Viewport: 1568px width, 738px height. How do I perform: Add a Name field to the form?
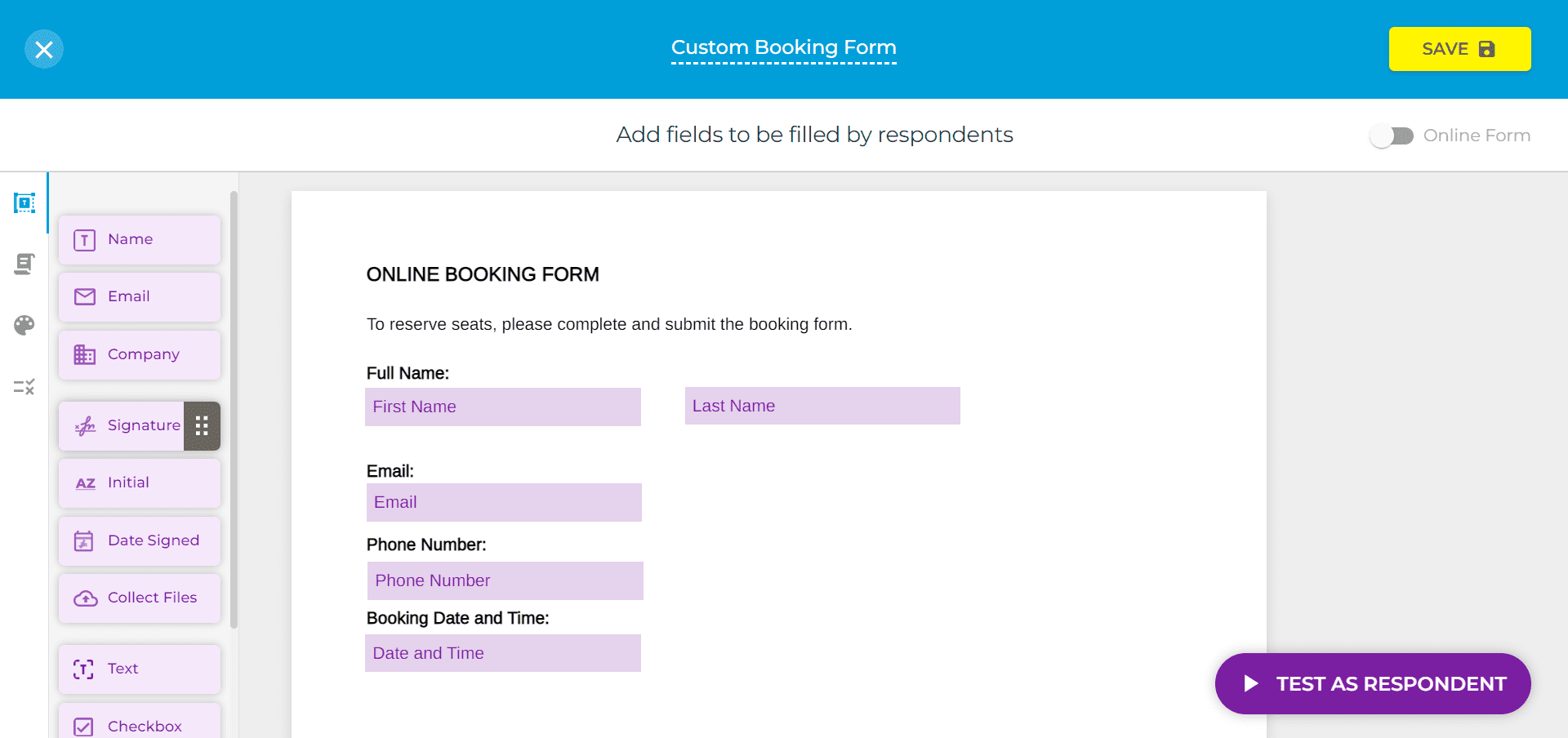(x=139, y=239)
